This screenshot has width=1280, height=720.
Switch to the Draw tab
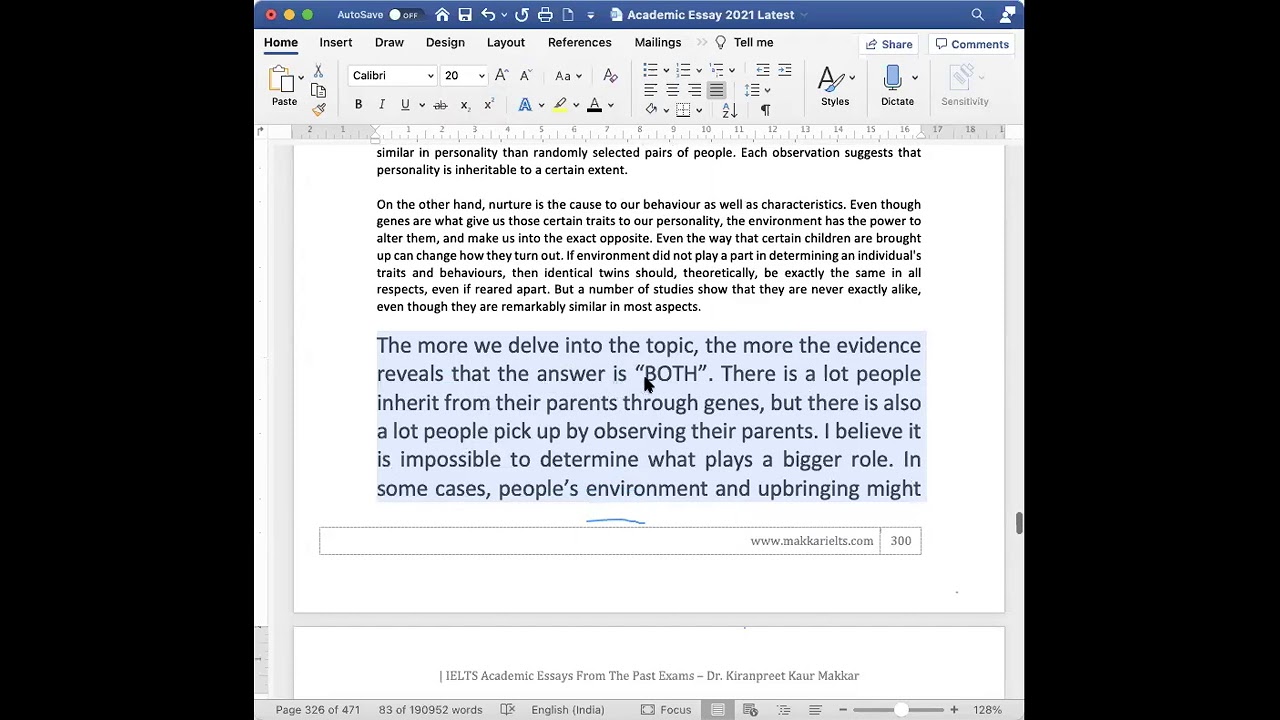tap(389, 43)
